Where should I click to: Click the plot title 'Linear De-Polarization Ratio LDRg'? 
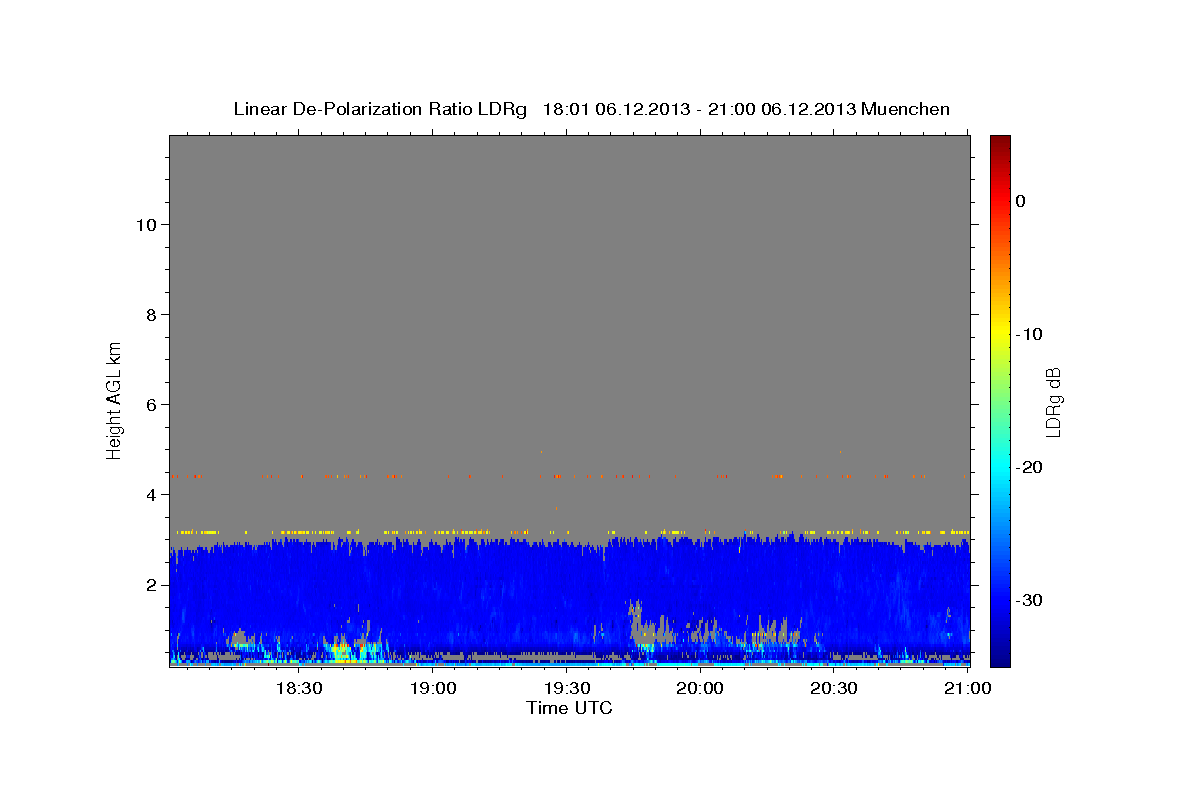(380, 109)
